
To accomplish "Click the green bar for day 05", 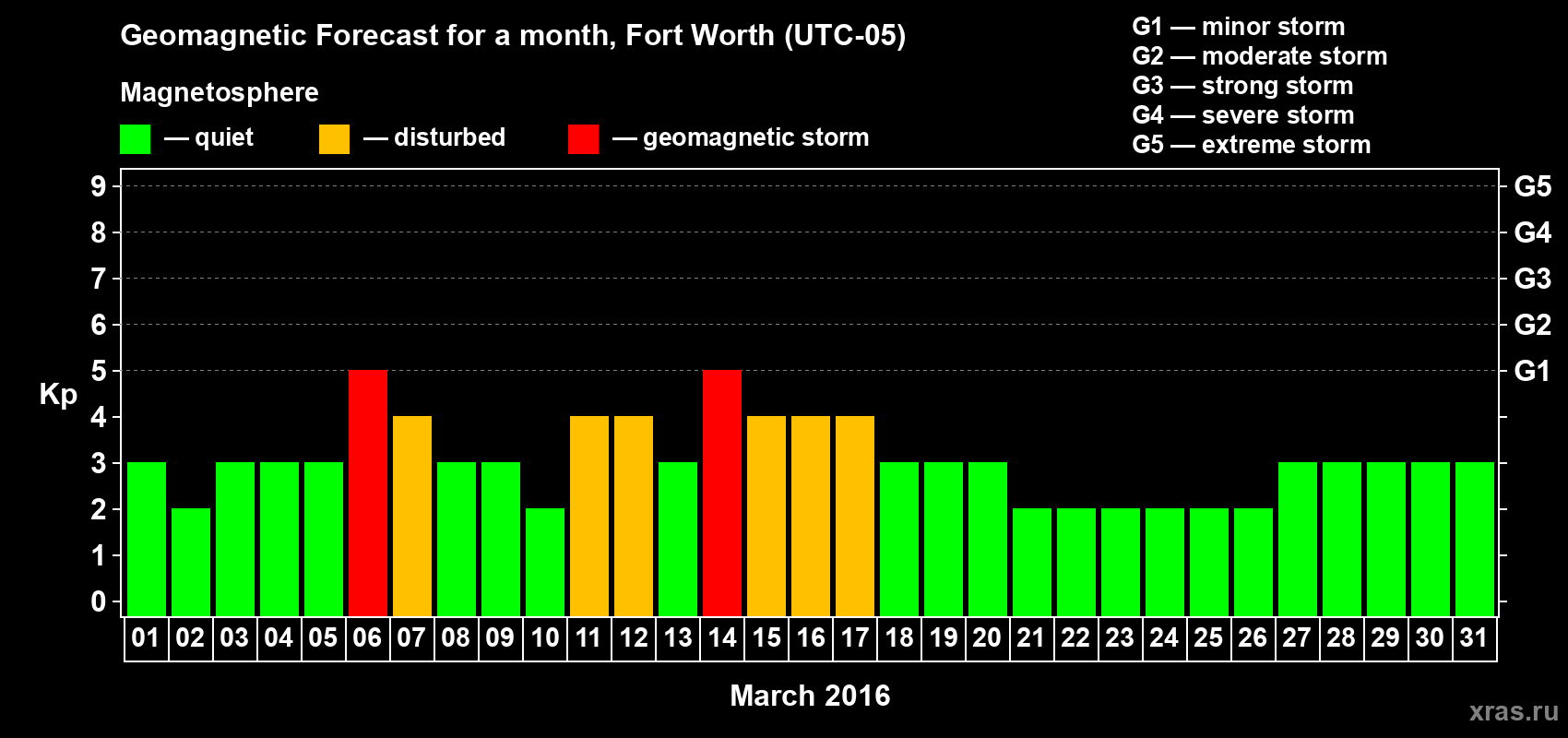I will [324, 539].
